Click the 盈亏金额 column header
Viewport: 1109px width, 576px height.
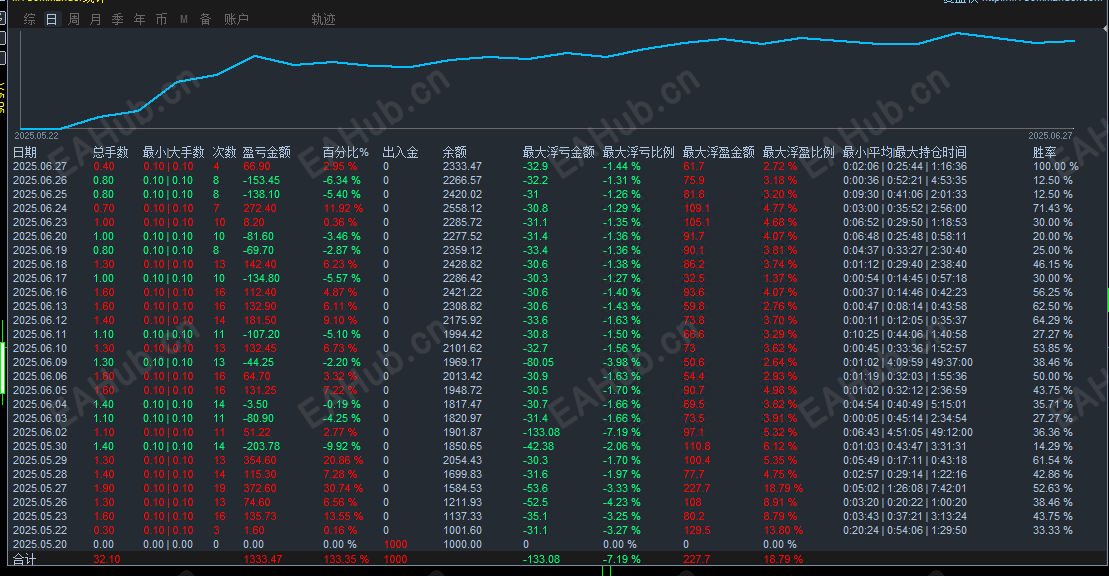point(267,152)
